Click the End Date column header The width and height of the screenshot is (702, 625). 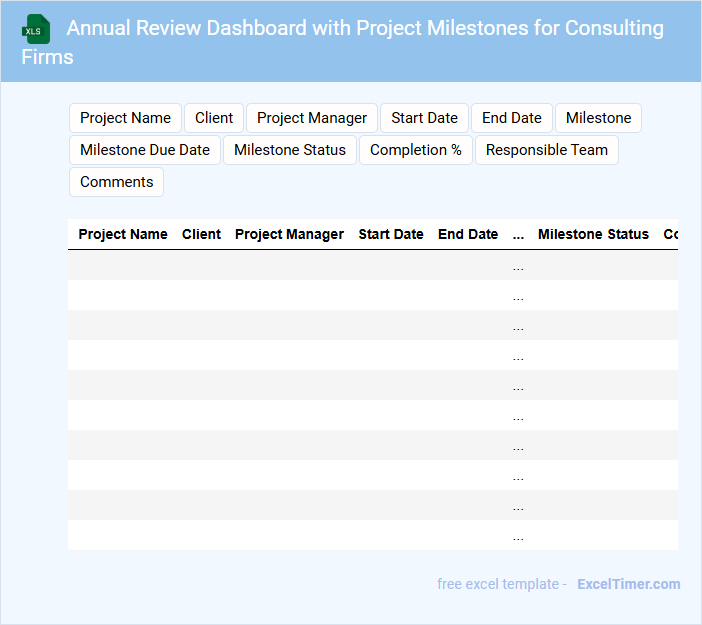click(468, 234)
